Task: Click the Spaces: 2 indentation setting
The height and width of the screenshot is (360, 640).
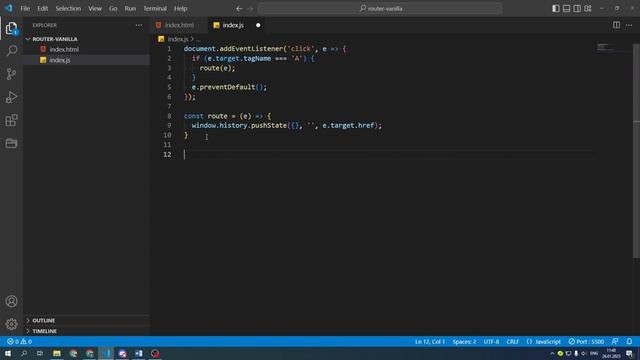Action: tap(464, 342)
